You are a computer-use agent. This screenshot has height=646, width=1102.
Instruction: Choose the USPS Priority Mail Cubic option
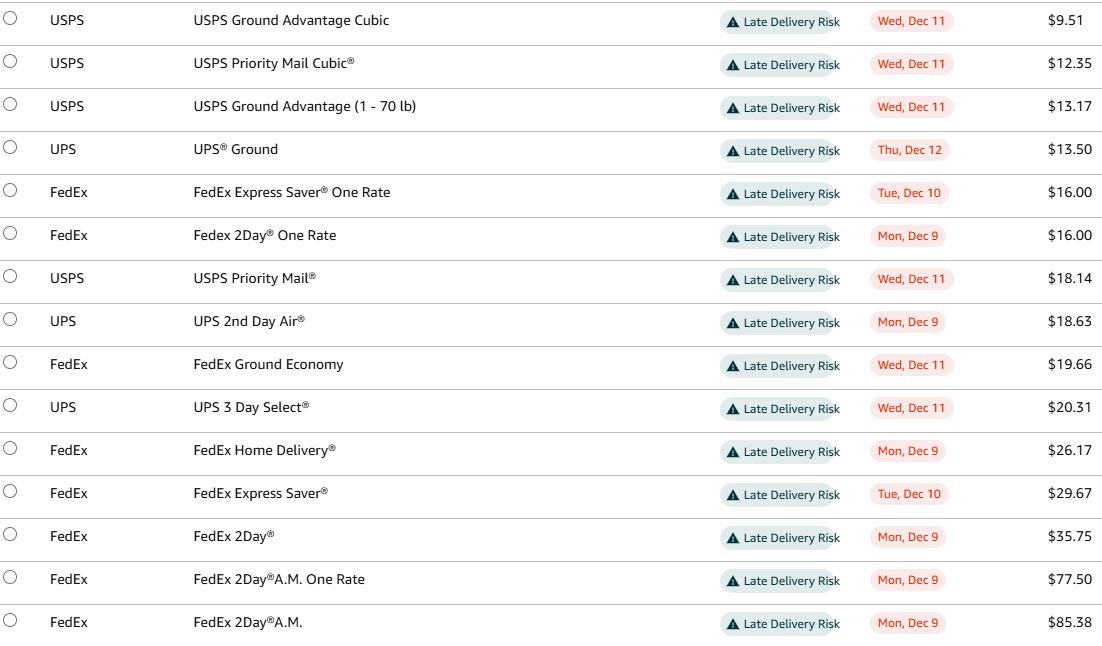(10, 61)
